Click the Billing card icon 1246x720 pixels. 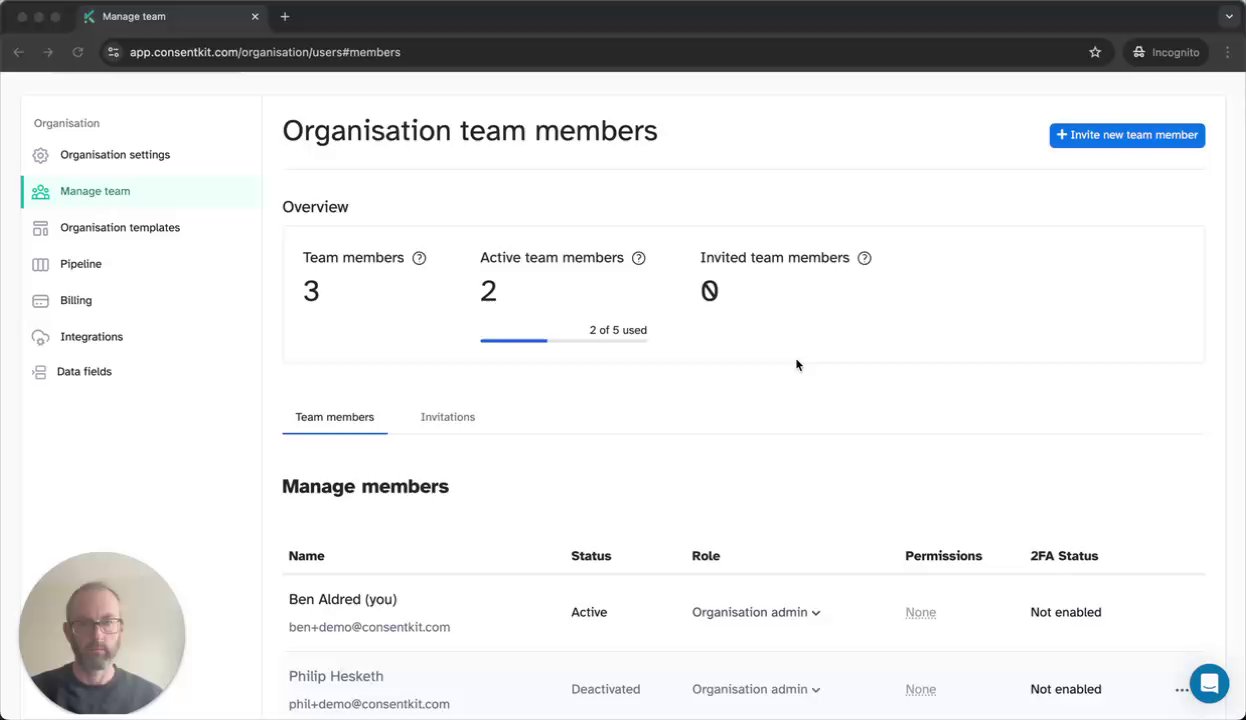(40, 301)
